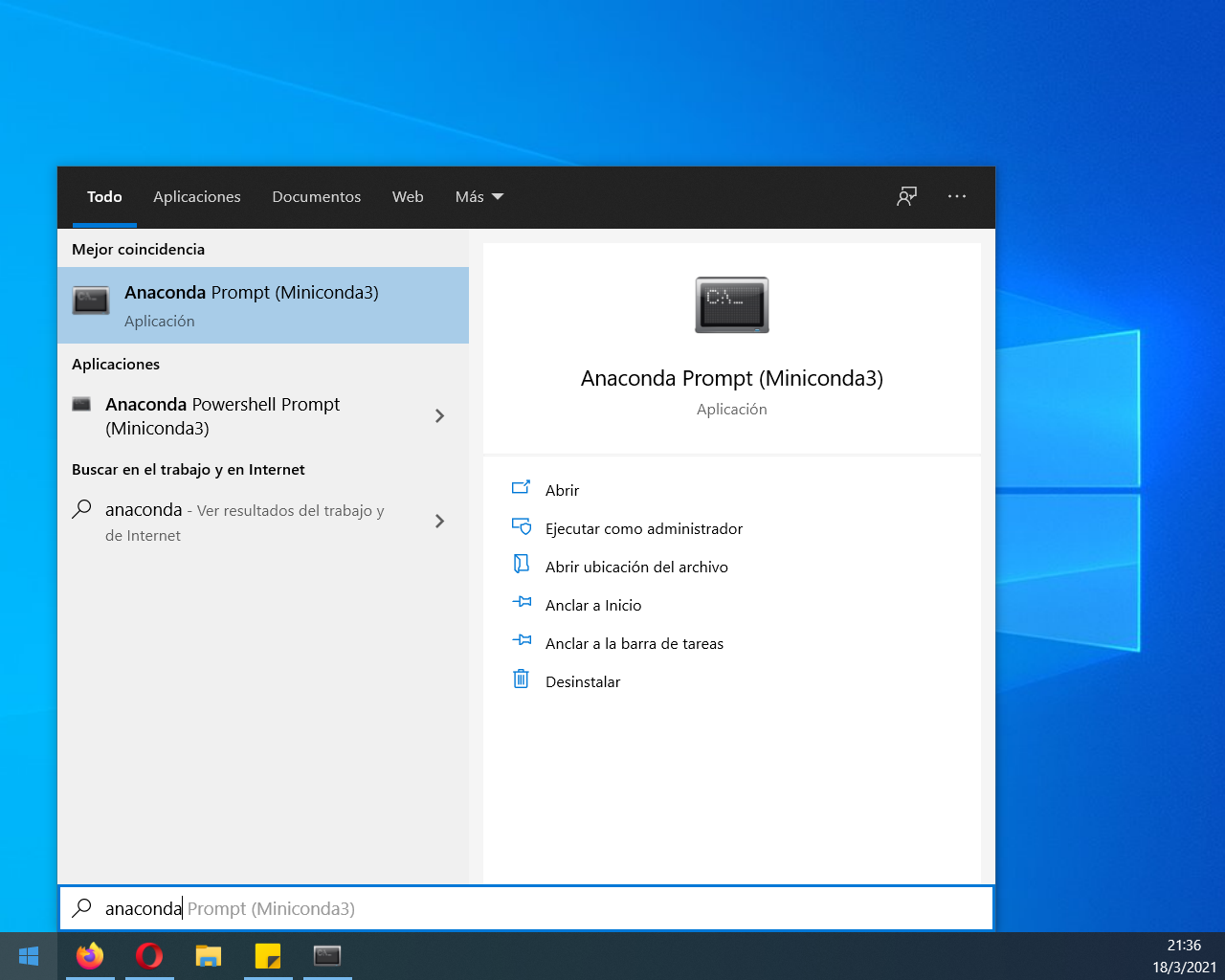
Task: Click Abrir ubicación del archivo
Action: tap(636, 567)
